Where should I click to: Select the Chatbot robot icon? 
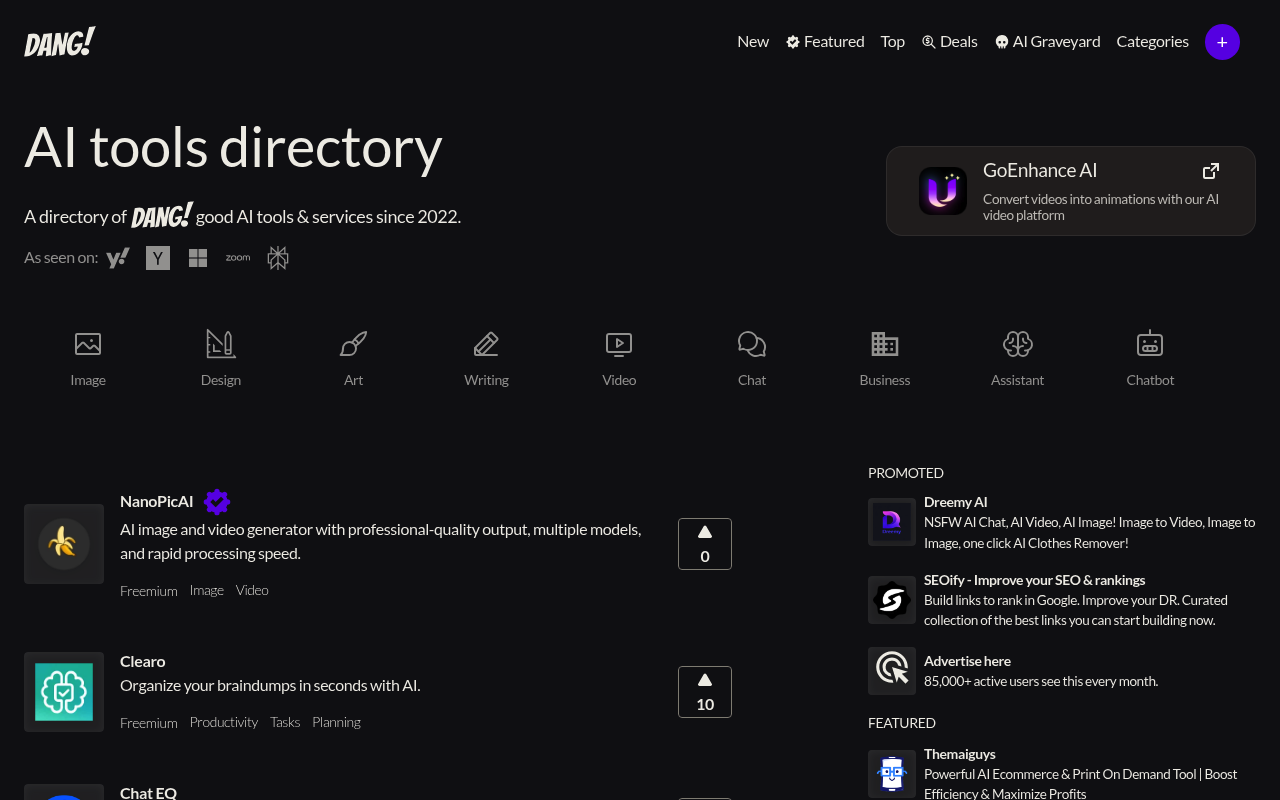[x=1150, y=344]
